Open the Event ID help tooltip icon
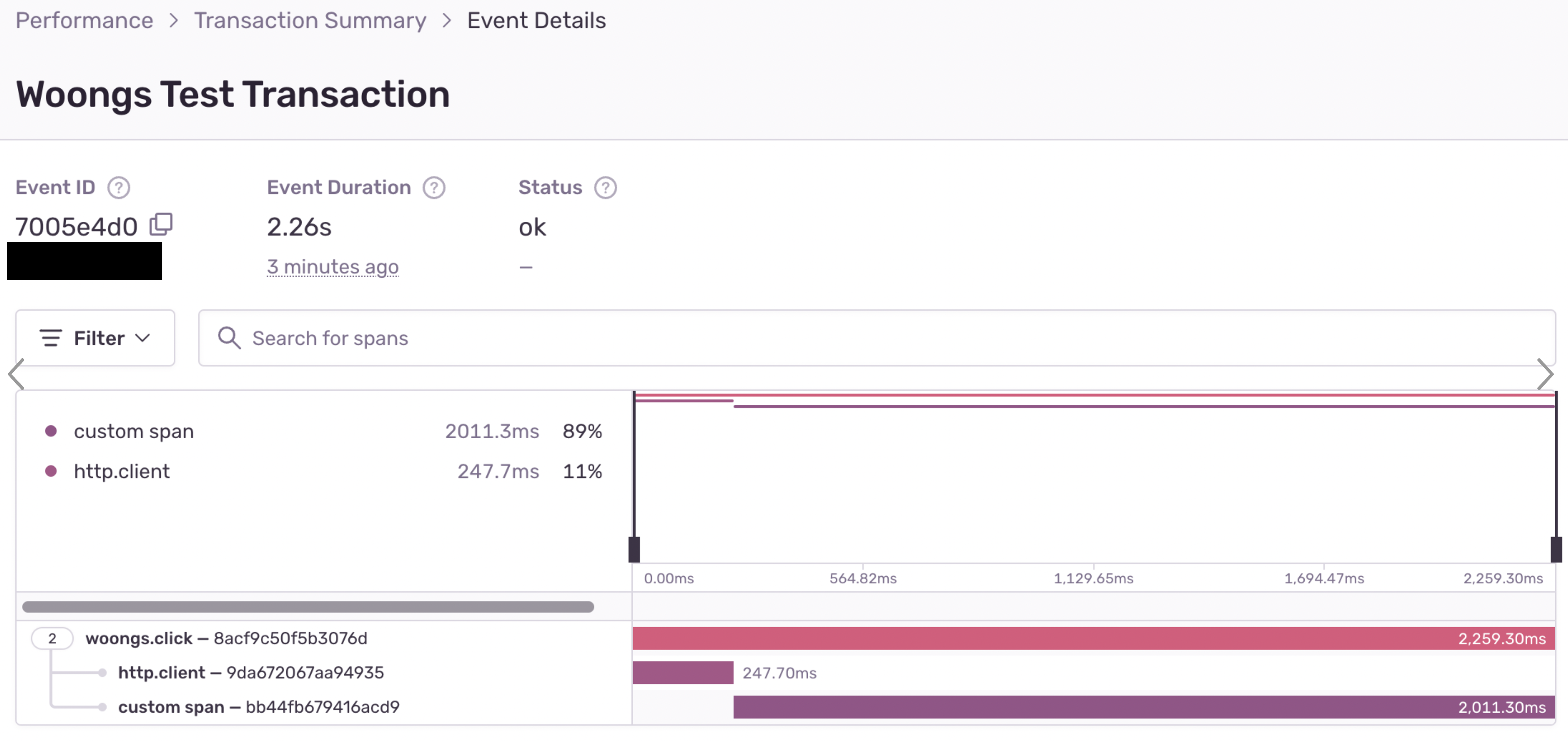 (x=119, y=188)
